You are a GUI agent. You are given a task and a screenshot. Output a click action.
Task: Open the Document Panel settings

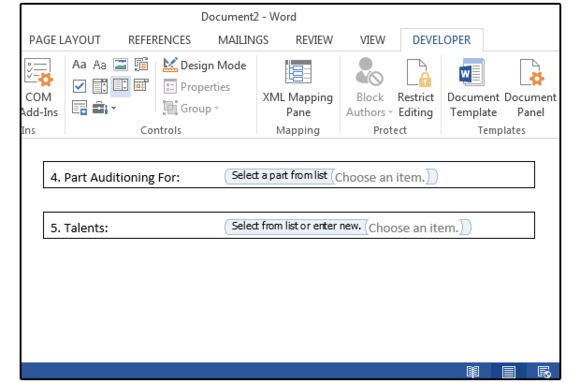(530, 89)
